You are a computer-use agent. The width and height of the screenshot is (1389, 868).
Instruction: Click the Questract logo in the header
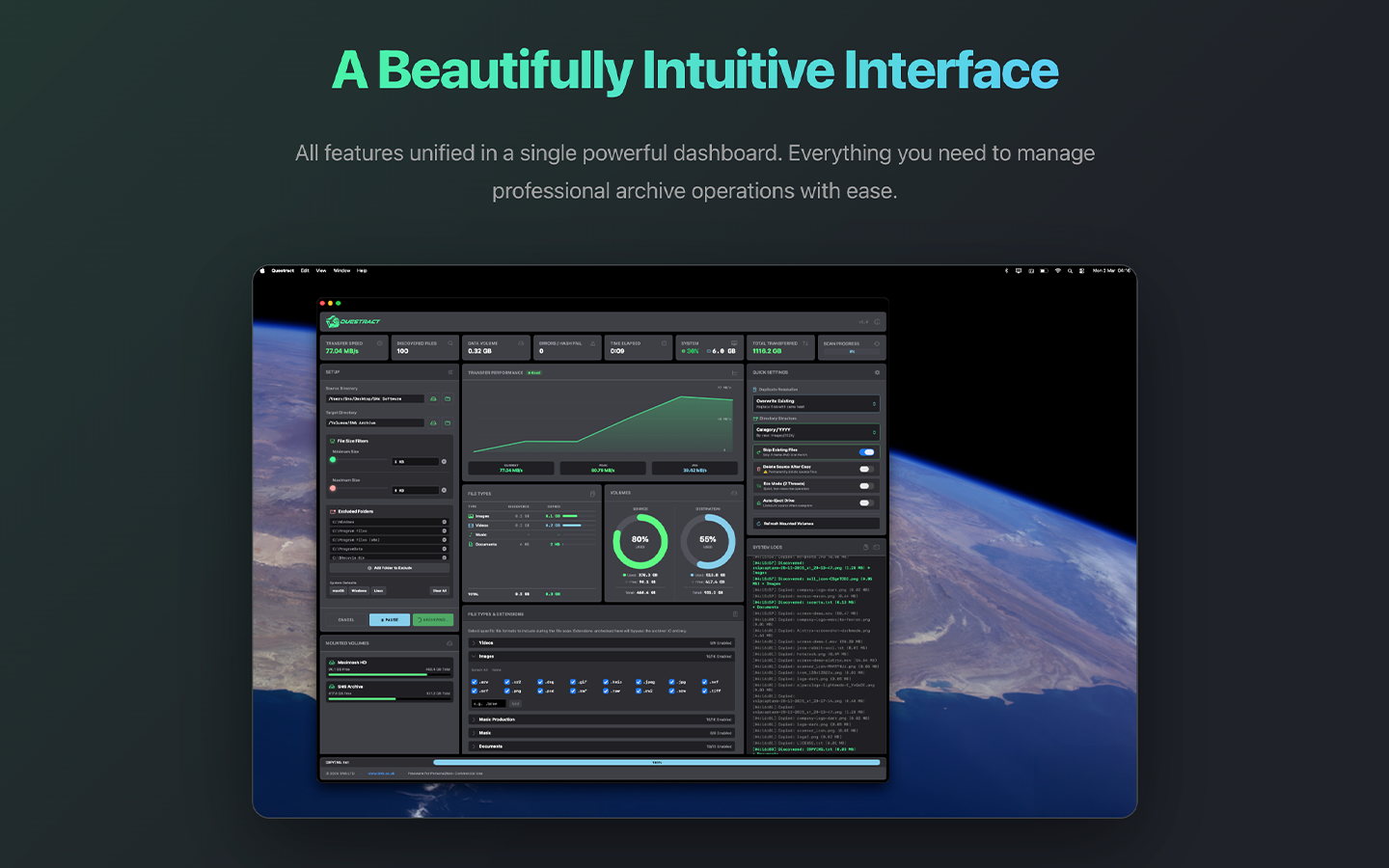(353, 321)
